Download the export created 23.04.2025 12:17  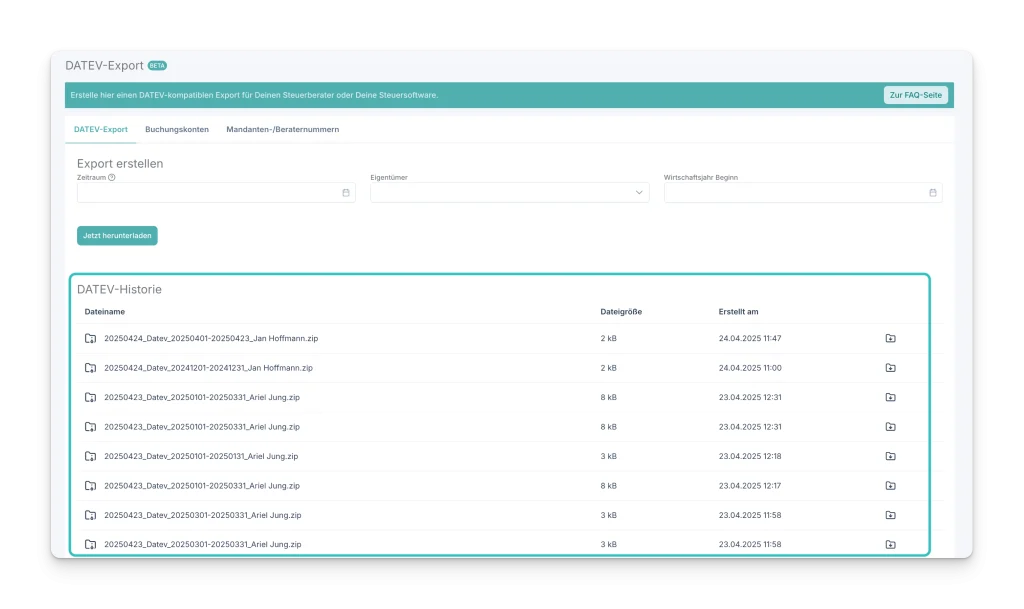click(890, 485)
